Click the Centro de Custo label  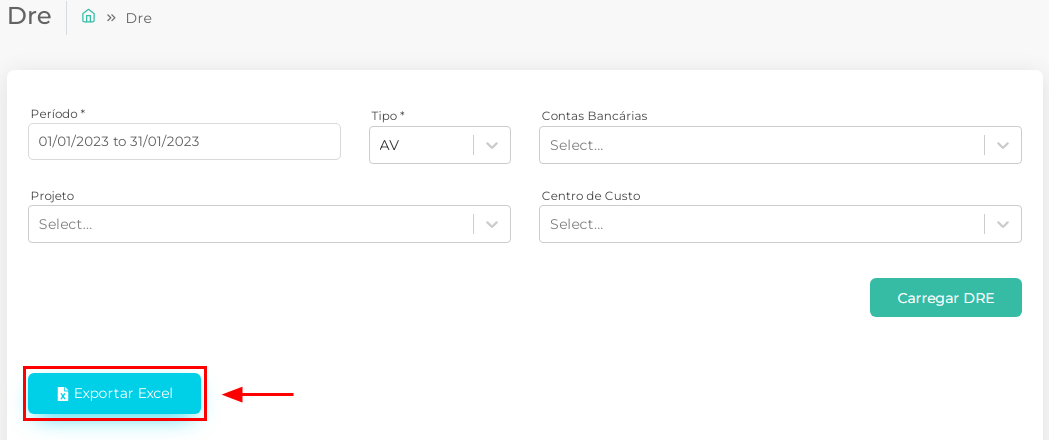point(591,196)
